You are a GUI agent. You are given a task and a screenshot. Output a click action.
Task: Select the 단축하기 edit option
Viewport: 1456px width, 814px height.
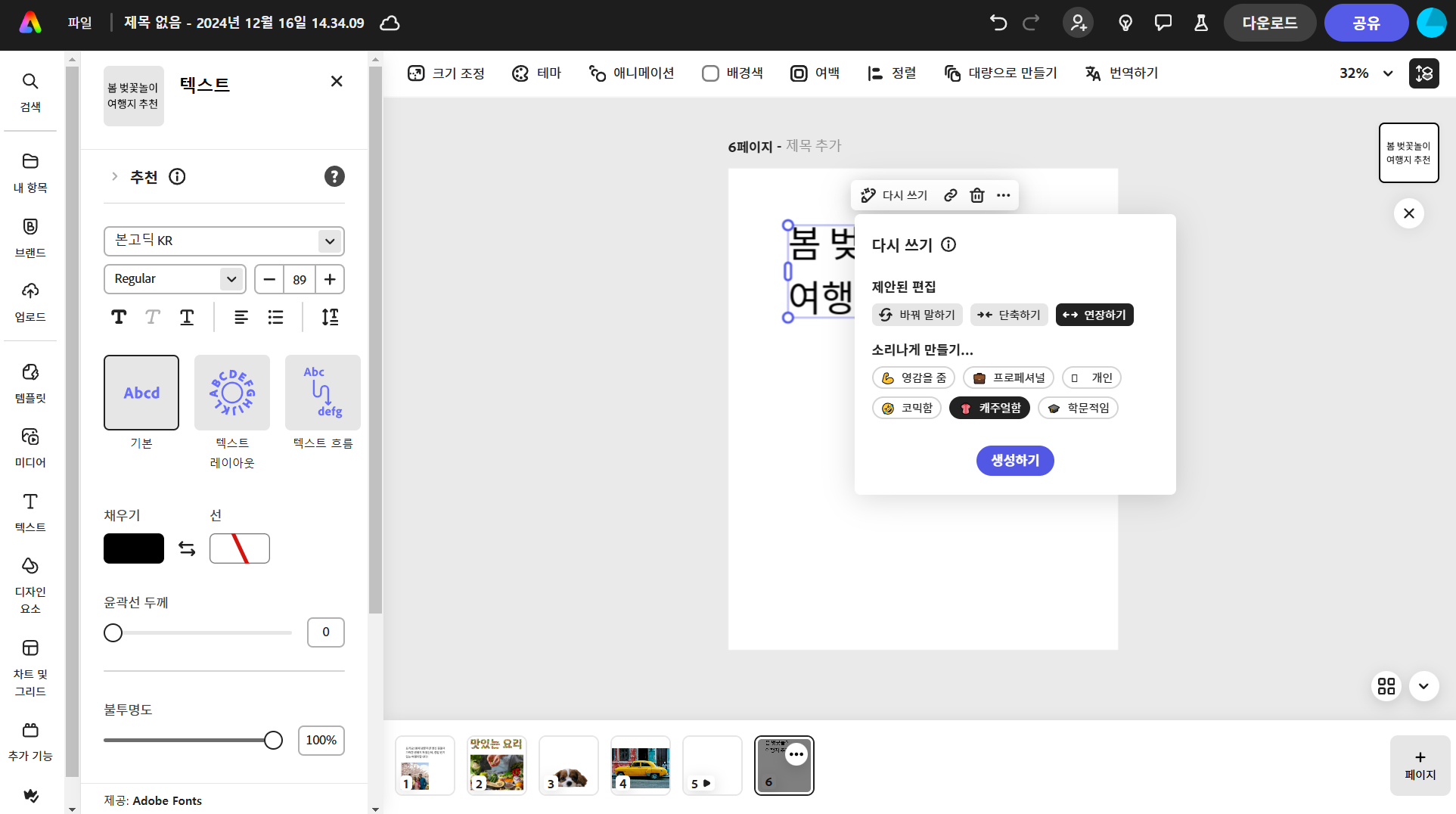(1009, 315)
